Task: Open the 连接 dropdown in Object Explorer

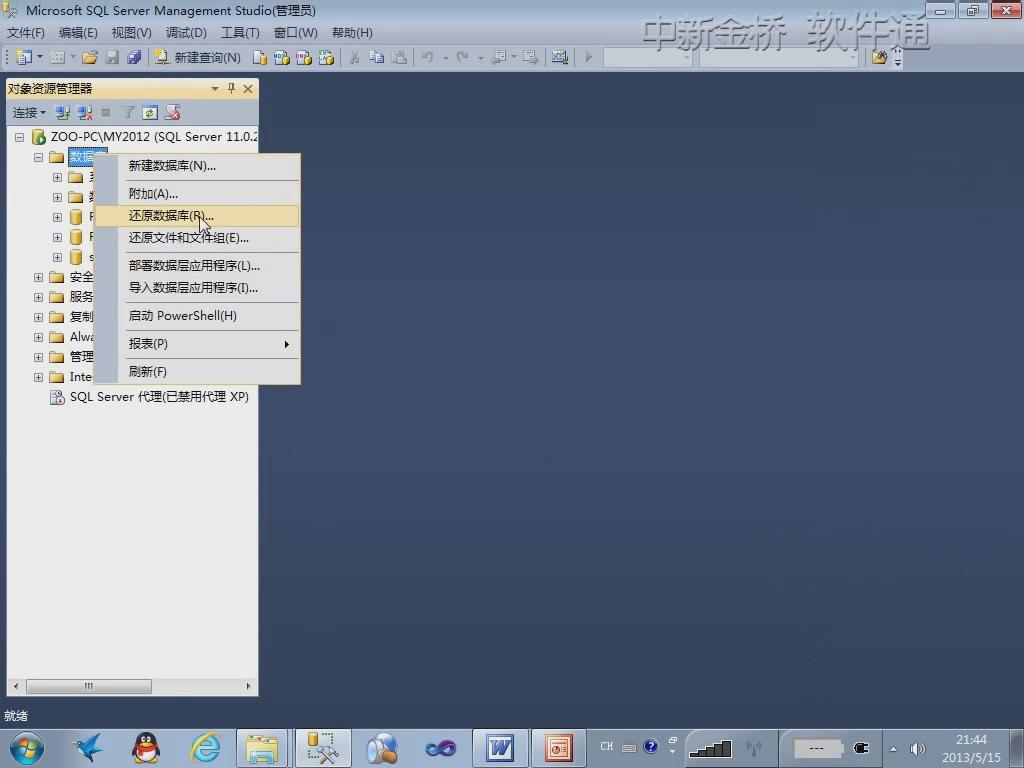Action: (29, 113)
